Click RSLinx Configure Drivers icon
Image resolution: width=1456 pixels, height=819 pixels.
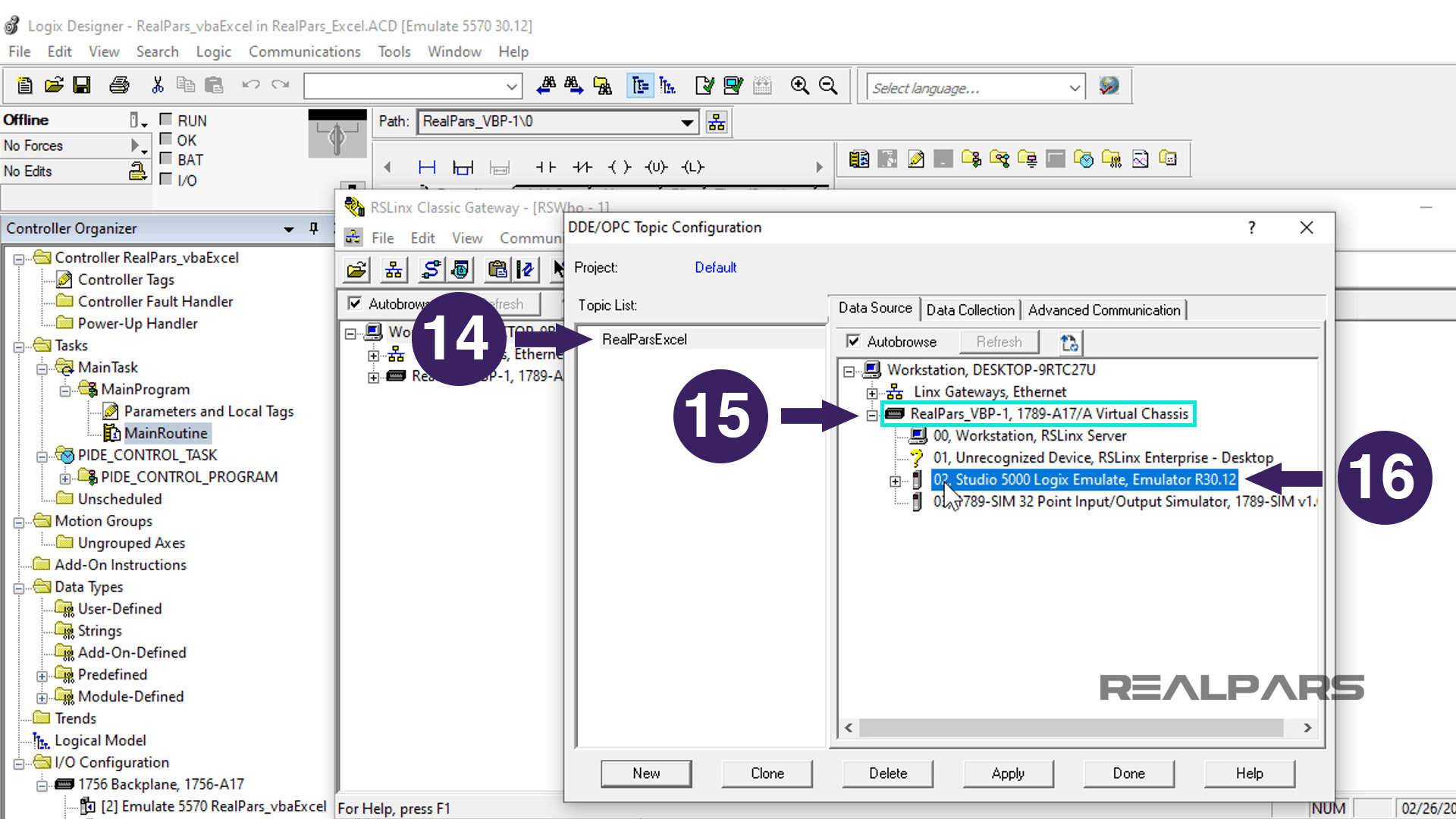431,269
